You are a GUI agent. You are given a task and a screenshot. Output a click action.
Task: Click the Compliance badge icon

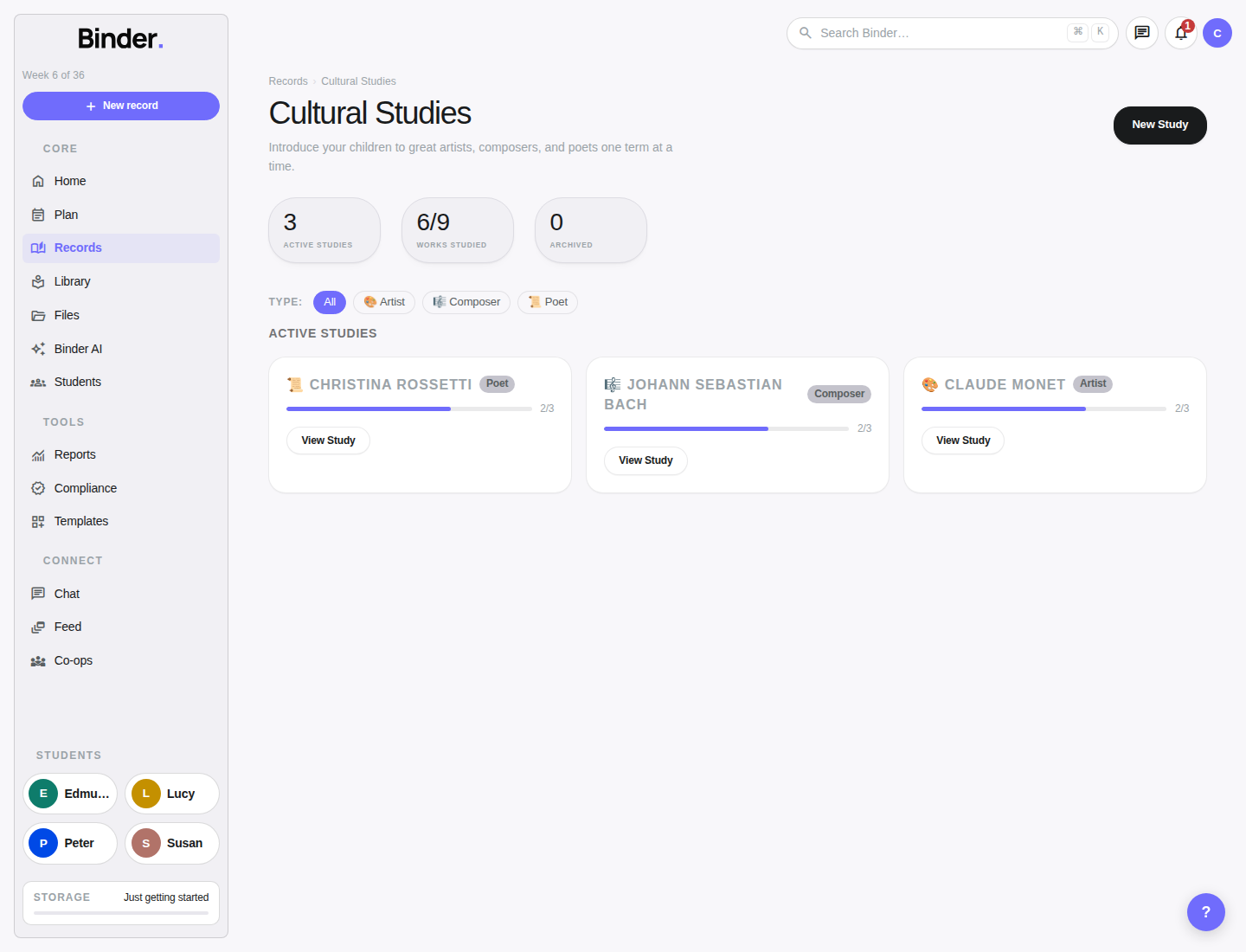pyautogui.click(x=38, y=488)
